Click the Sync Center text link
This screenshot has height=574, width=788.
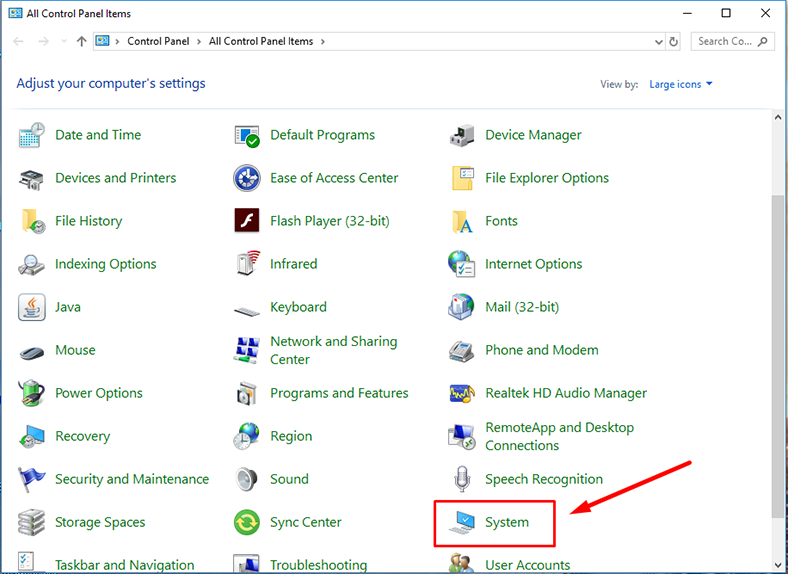[x=306, y=522]
